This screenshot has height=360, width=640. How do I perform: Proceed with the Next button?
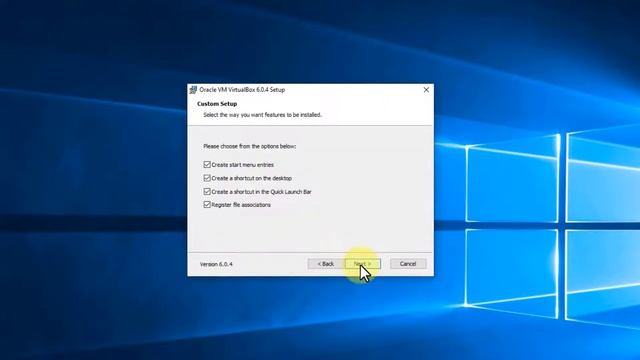(x=362, y=264)
